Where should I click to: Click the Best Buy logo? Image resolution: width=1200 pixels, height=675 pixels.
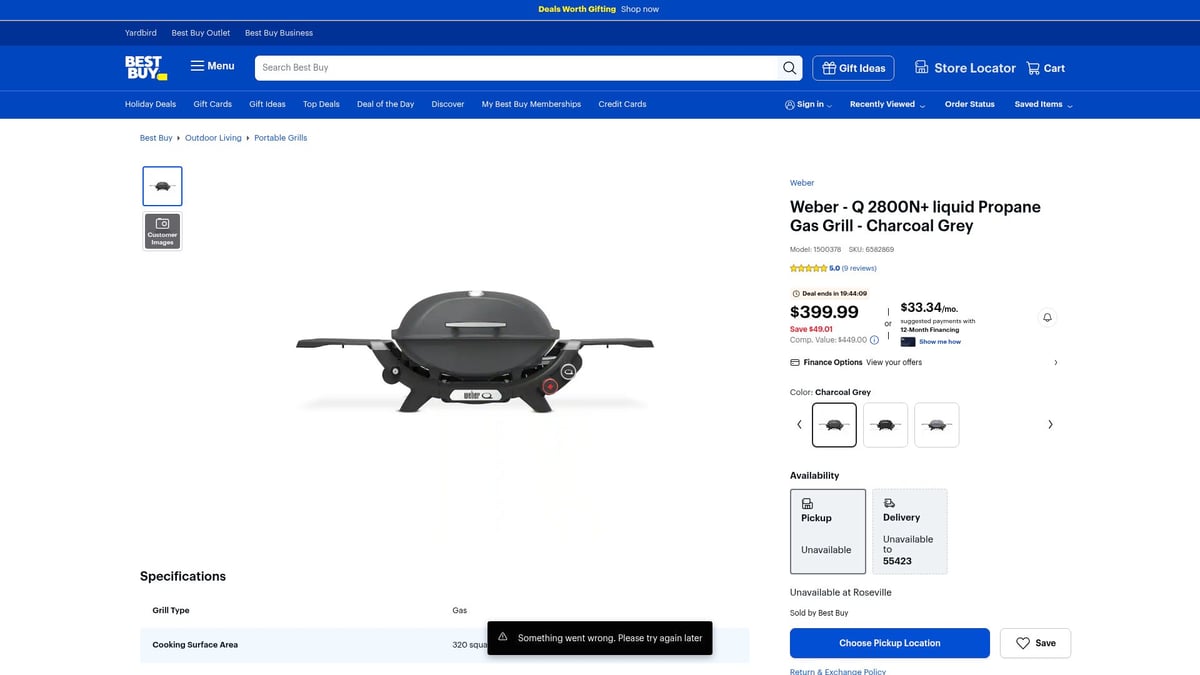coord(146,68)
